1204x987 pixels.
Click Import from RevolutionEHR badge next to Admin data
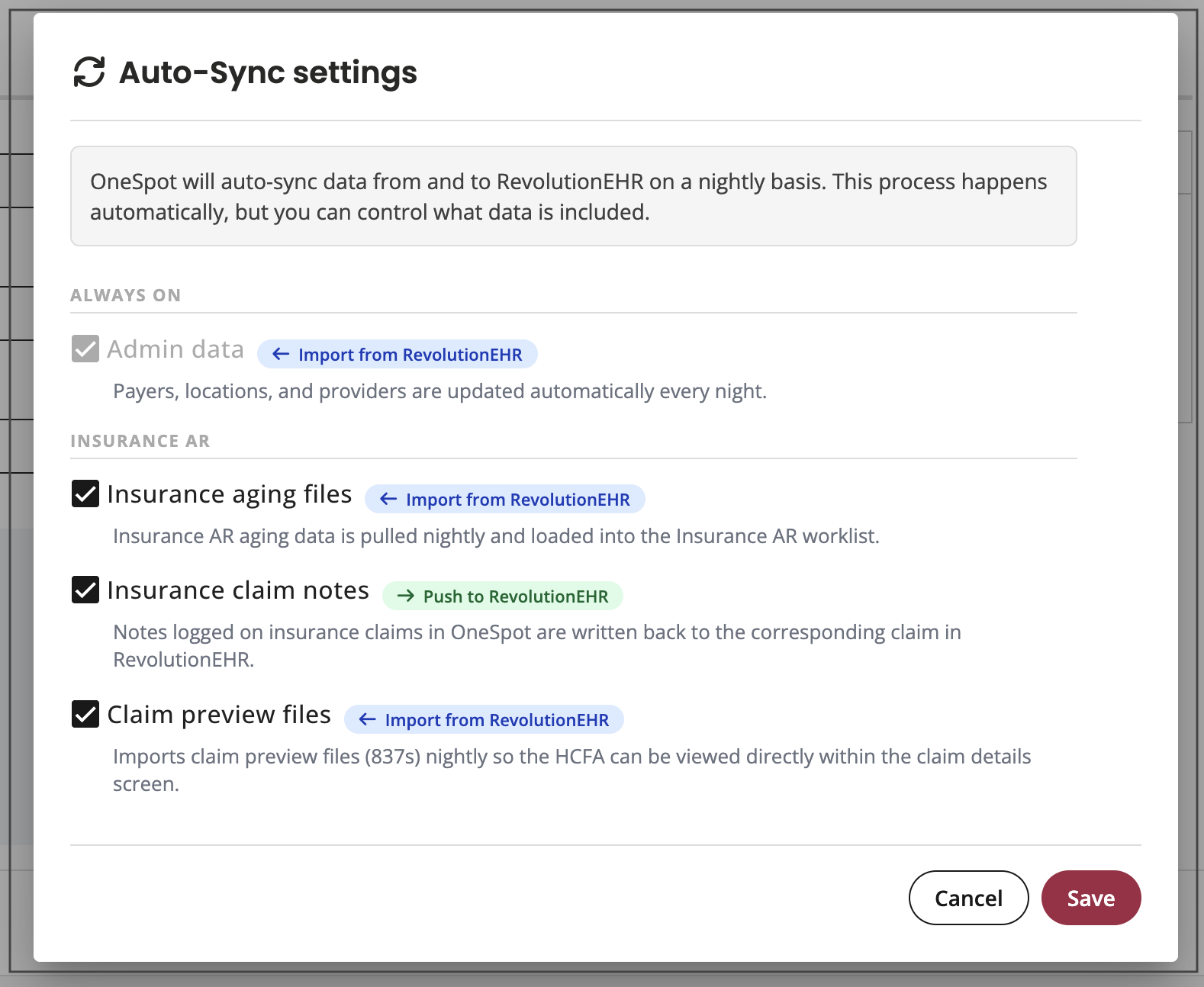click(398, 354)
